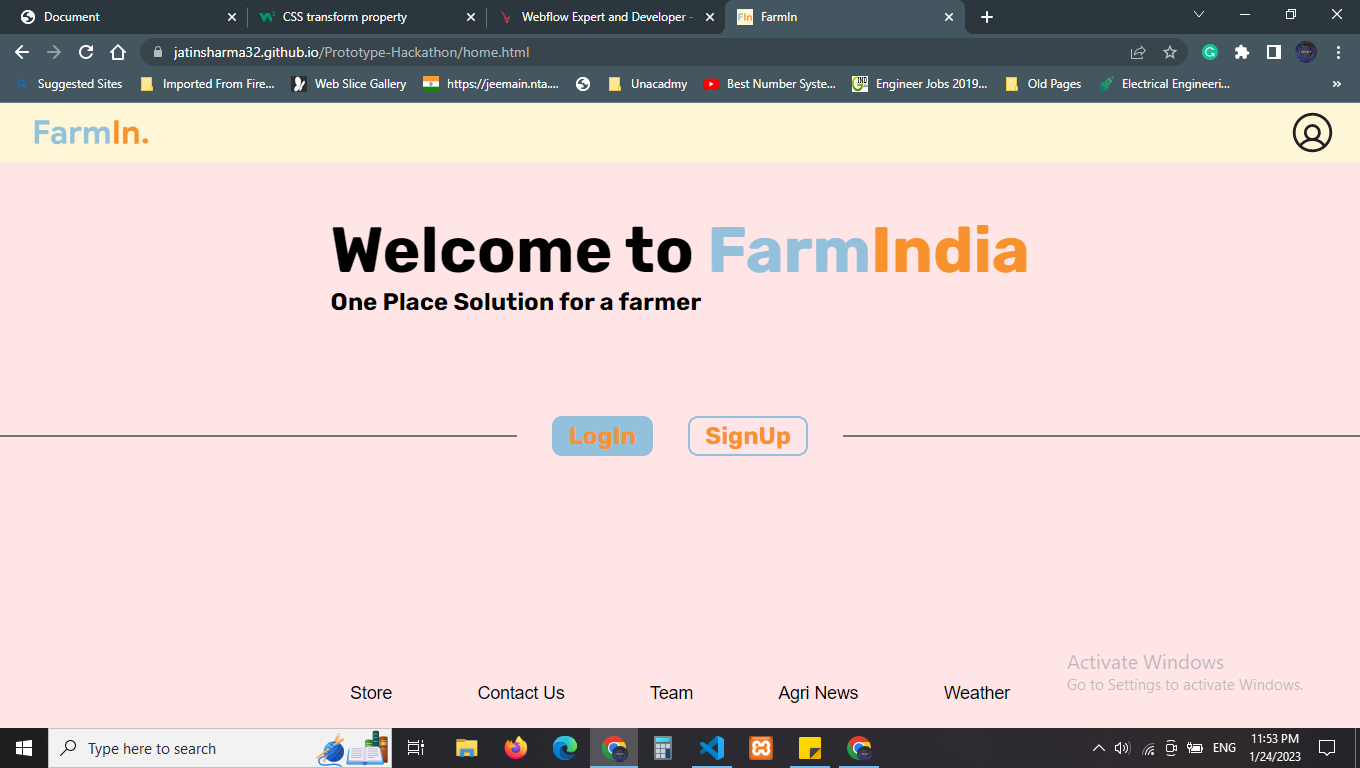Open the Unacadmy bookmark folder
Image resolution: width=1360 pixels, height=768 pixels.
(x=648, y=84)
